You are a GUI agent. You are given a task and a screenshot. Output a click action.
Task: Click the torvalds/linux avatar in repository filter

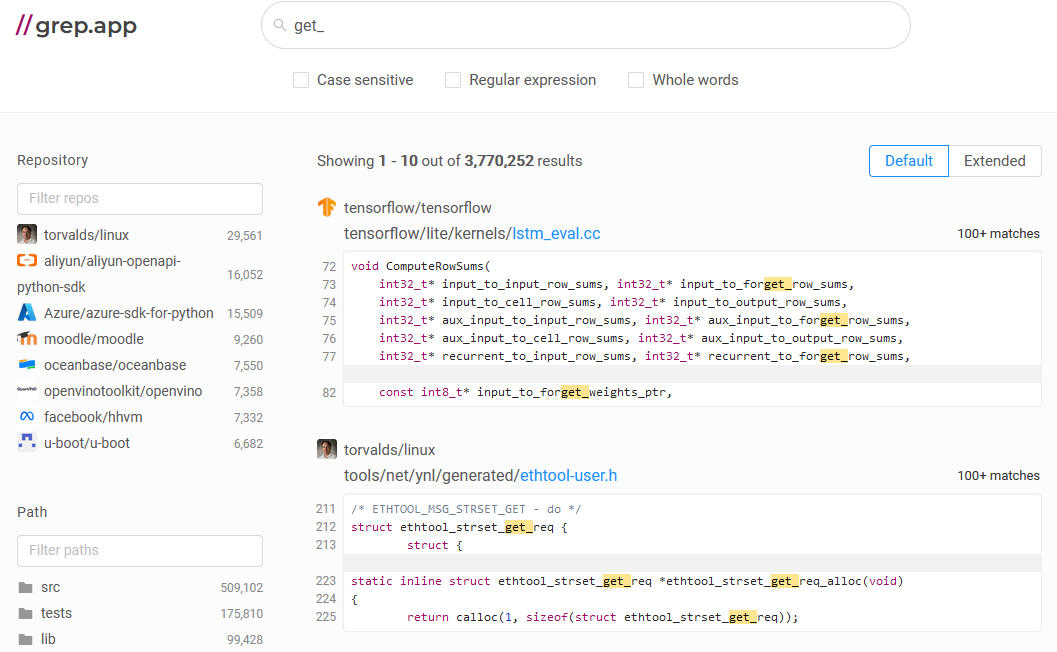click(27, 235)
